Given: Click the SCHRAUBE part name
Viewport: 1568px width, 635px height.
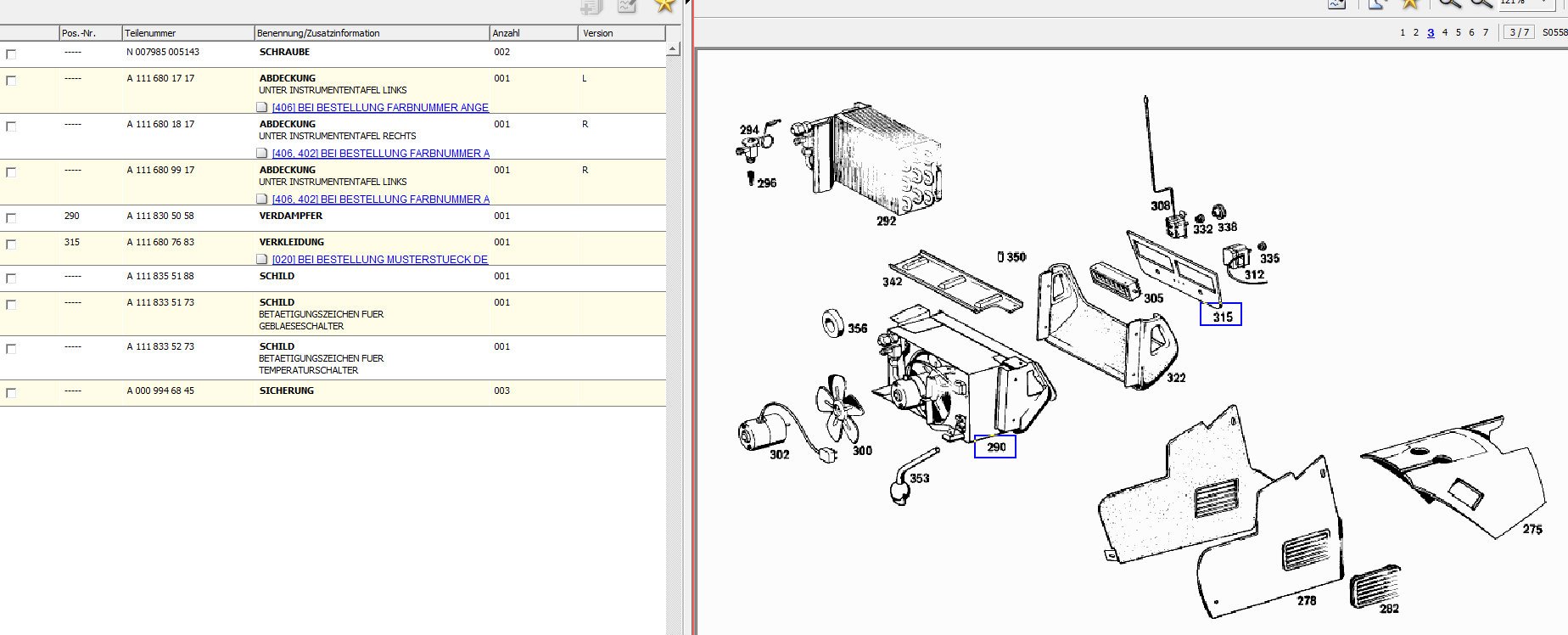Looking at the screenshot, I should point(284,52).
